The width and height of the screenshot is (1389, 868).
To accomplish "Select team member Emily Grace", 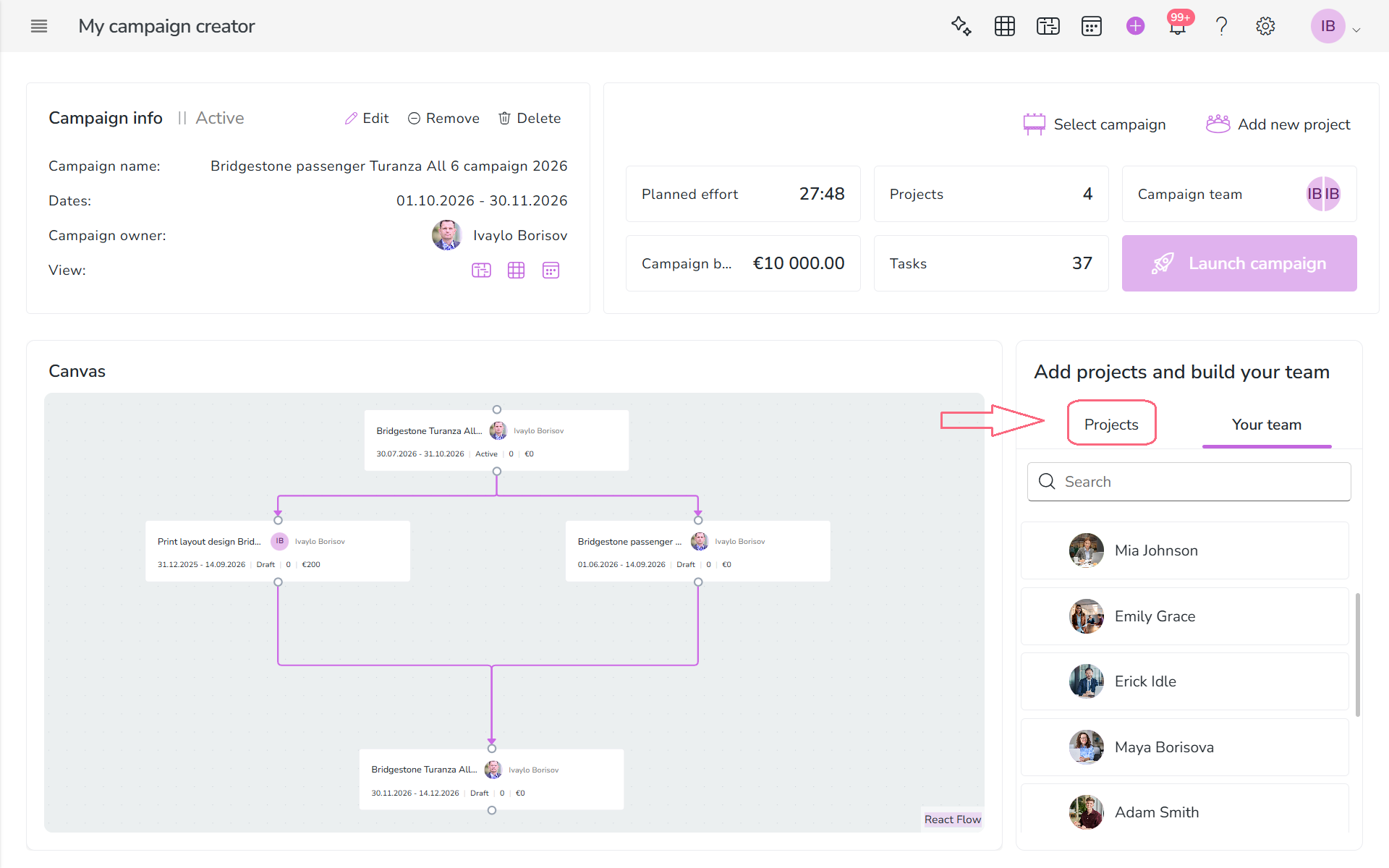I will click(1185, 616).
